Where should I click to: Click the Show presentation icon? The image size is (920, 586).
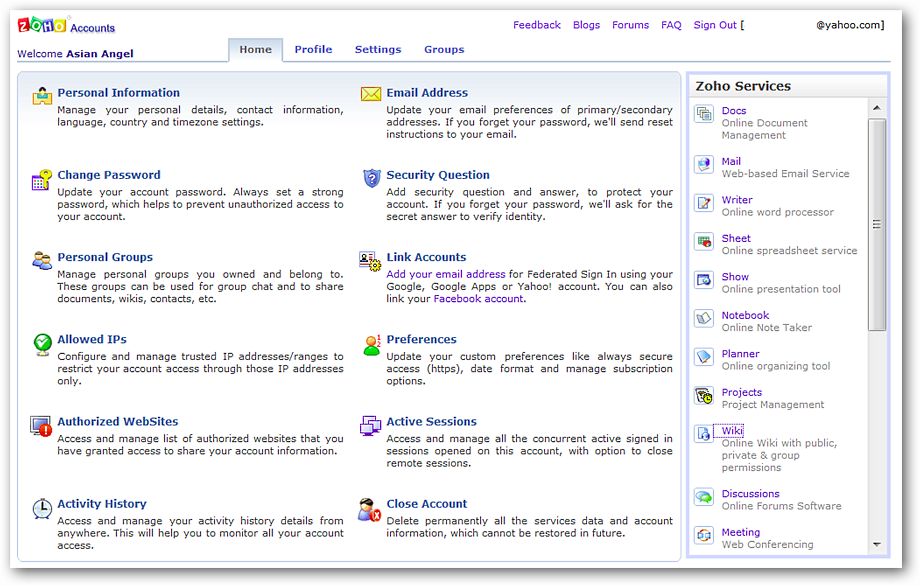point(703,279)
